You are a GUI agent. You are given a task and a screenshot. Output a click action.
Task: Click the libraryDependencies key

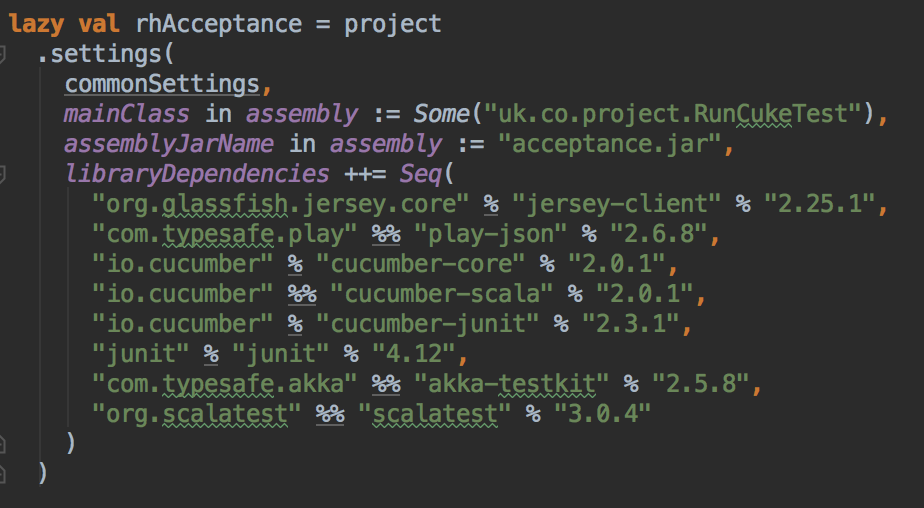click(x=196, y=174)
